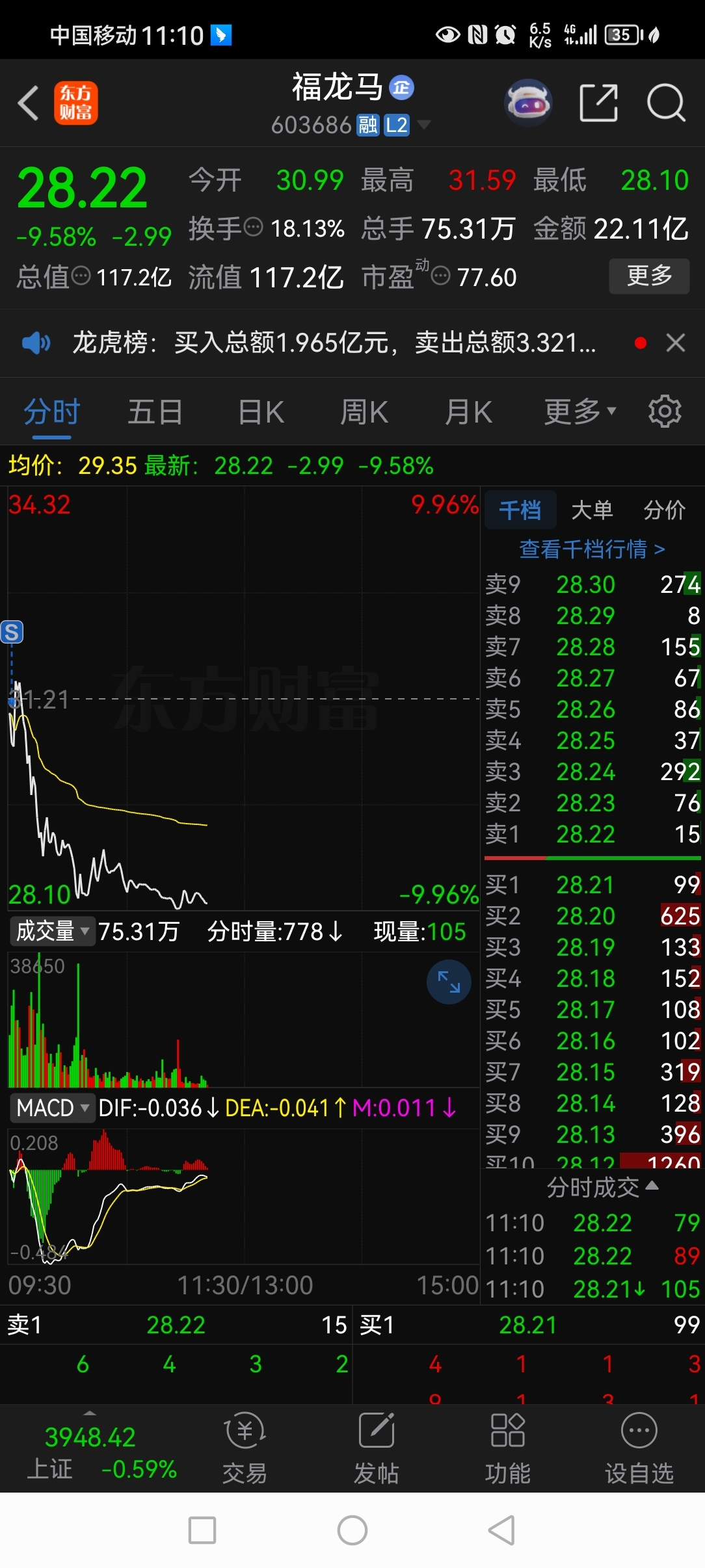Select the 大单 tab
Viewport: 705px width, 1568px height.
point(592,510)
